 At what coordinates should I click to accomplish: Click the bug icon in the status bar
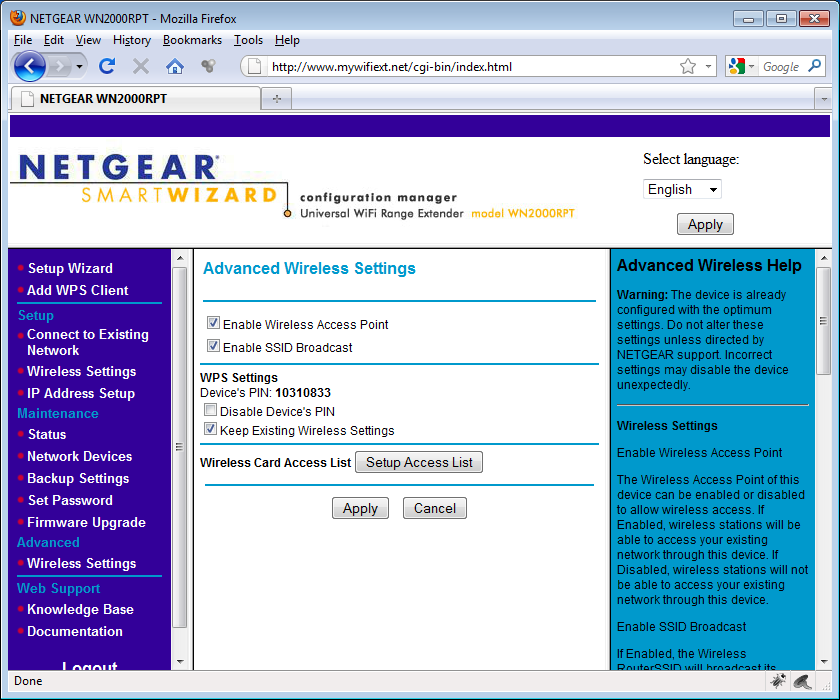pyautogui.click(x=778, y=681)
